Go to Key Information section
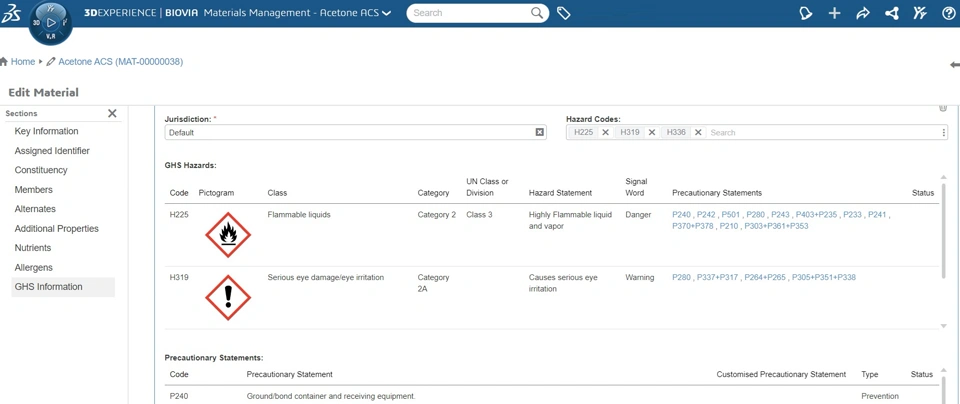 pos(47,131)
